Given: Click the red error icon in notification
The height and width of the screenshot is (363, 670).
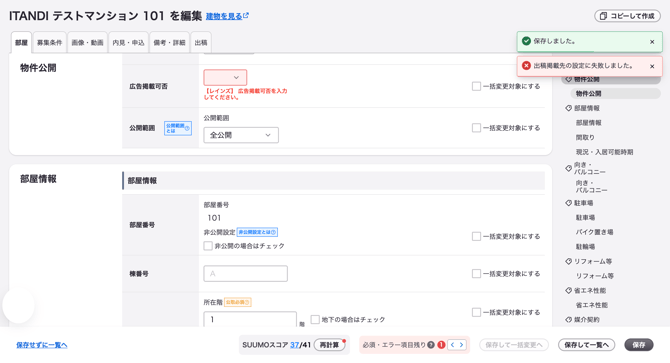Looking at the screenshot, I should [x=526, y=65].
